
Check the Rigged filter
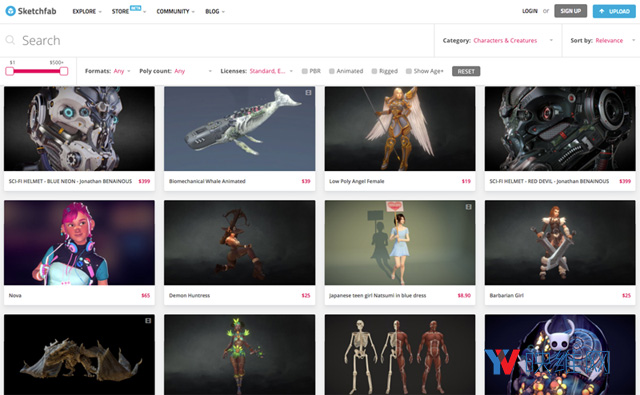(x=374, y=71)
